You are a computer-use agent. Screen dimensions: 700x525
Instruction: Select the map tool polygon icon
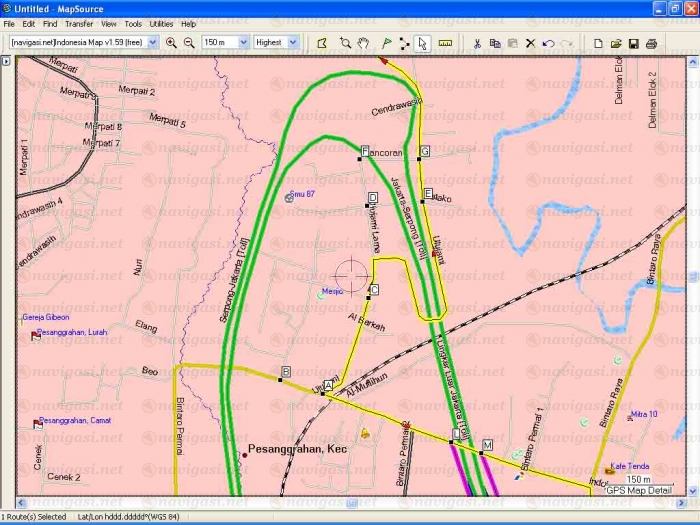322,43
